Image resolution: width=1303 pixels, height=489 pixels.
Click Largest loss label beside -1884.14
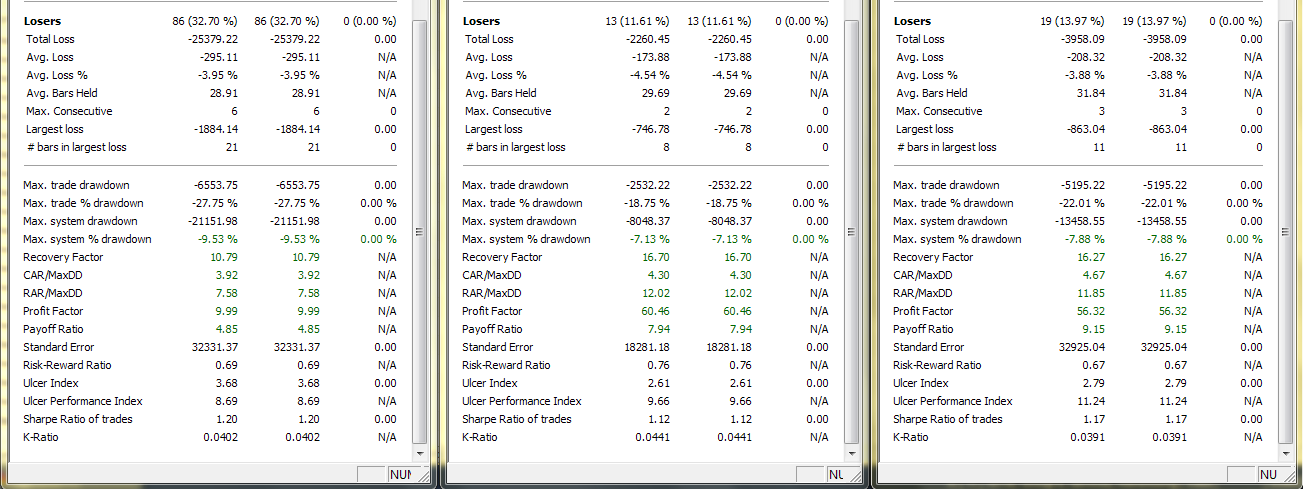click(x=55, y=129)
